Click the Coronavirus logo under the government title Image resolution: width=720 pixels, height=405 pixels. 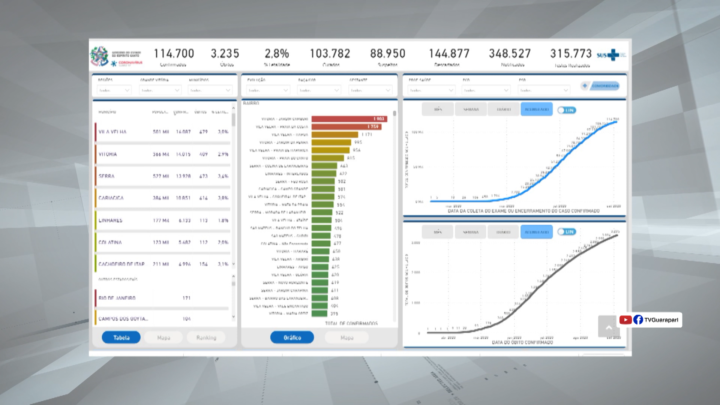tap(126, 63)
